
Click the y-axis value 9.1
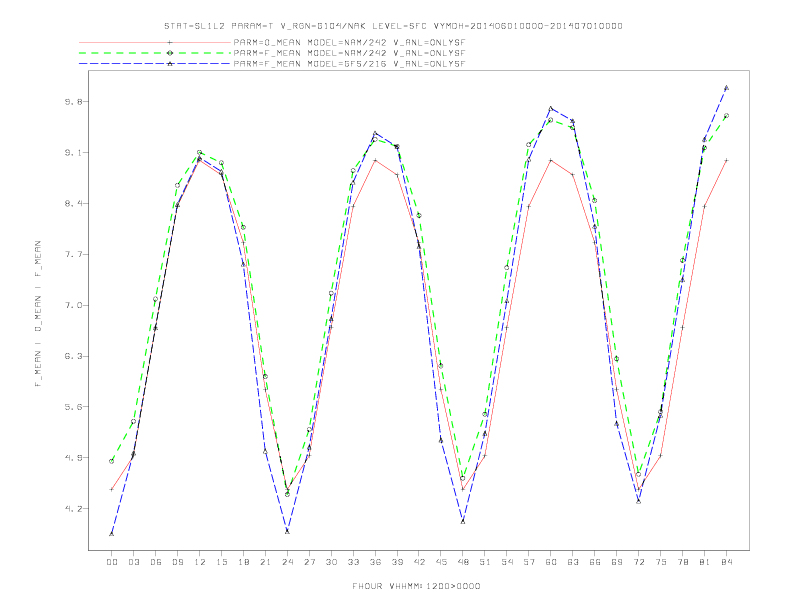click(x=73, y=152)
